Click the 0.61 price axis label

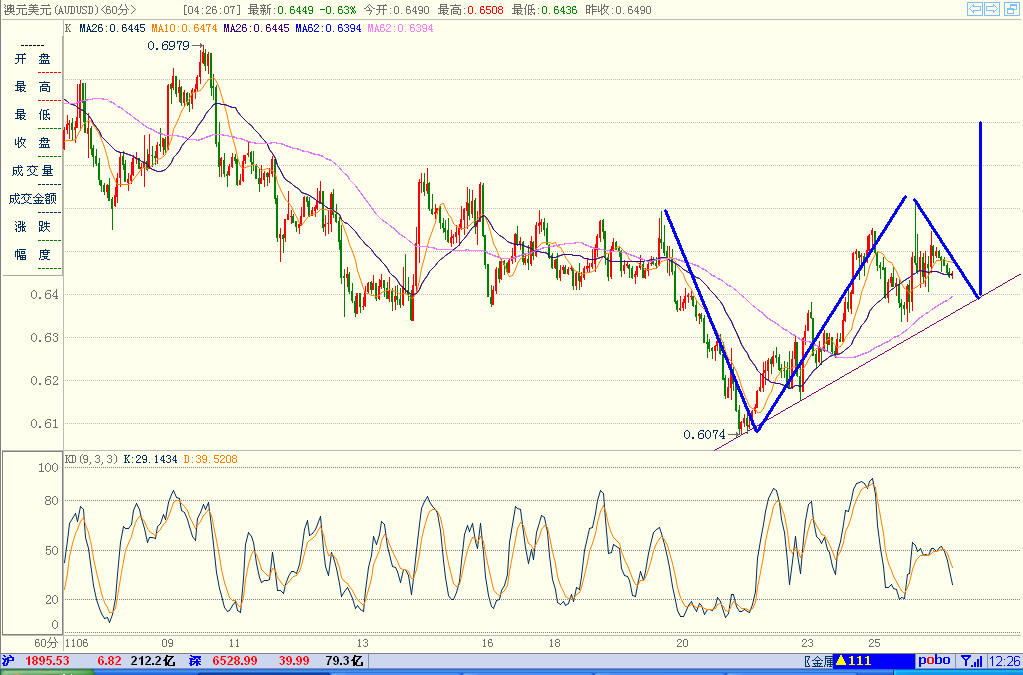click(x=44, y=423)
